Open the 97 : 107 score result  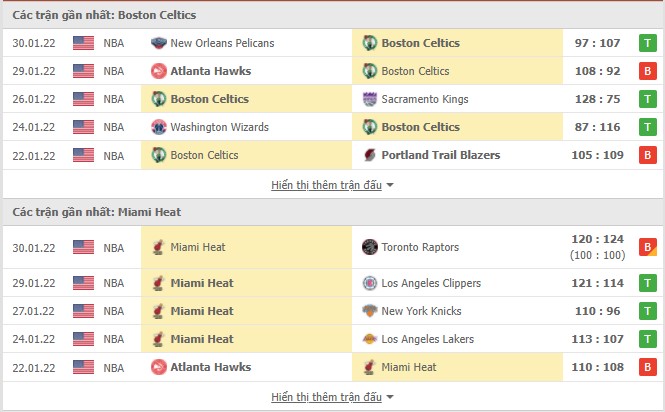[598, 43]
